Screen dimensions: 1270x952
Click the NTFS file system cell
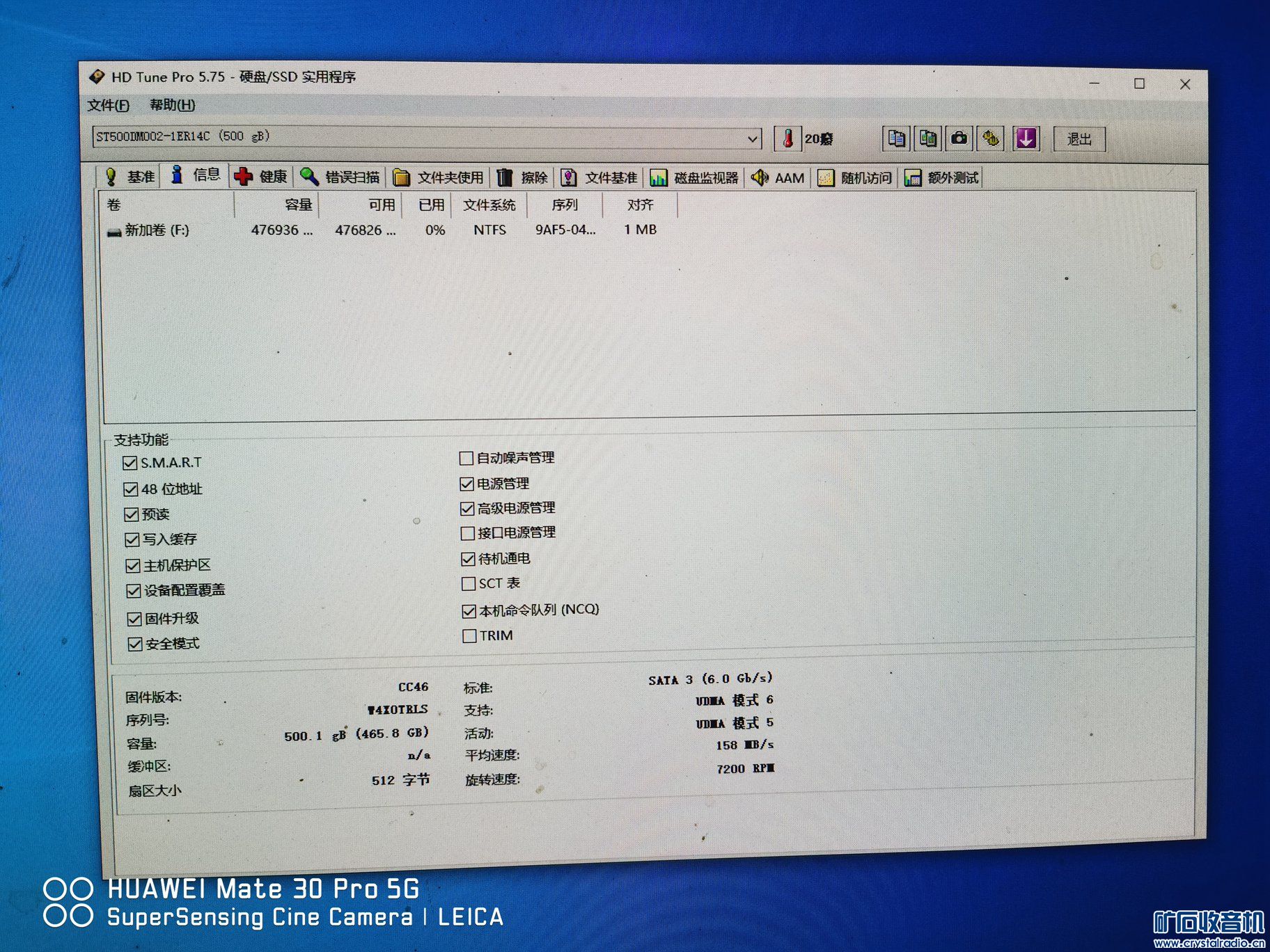489,230
